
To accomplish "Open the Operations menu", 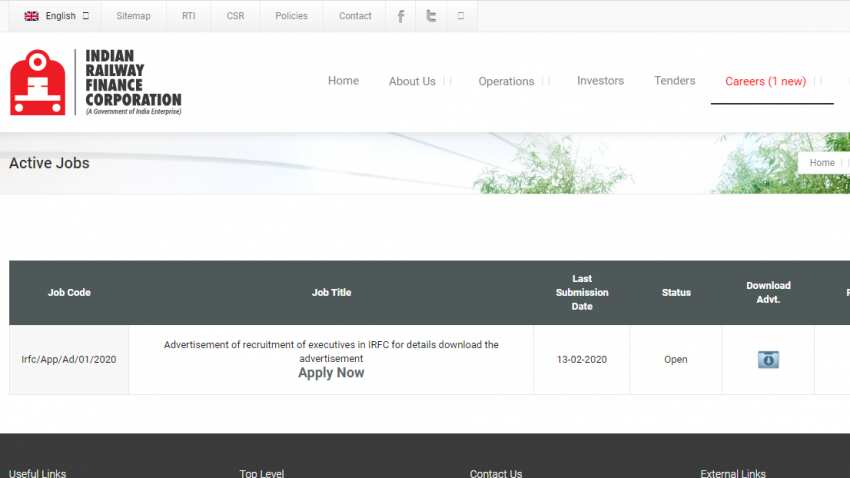I will [x=506, y=81].
